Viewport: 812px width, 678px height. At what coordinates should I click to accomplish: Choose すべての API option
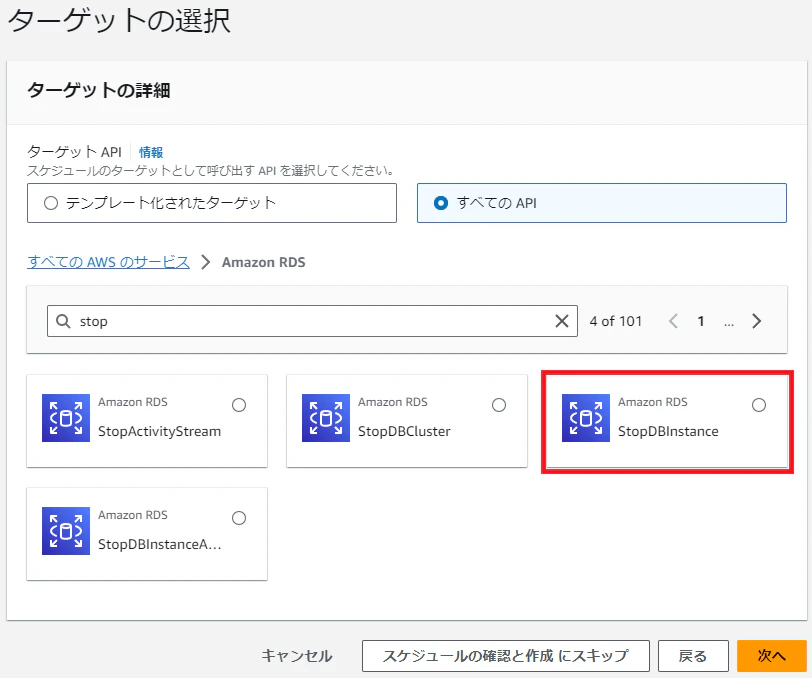(602, 203)
